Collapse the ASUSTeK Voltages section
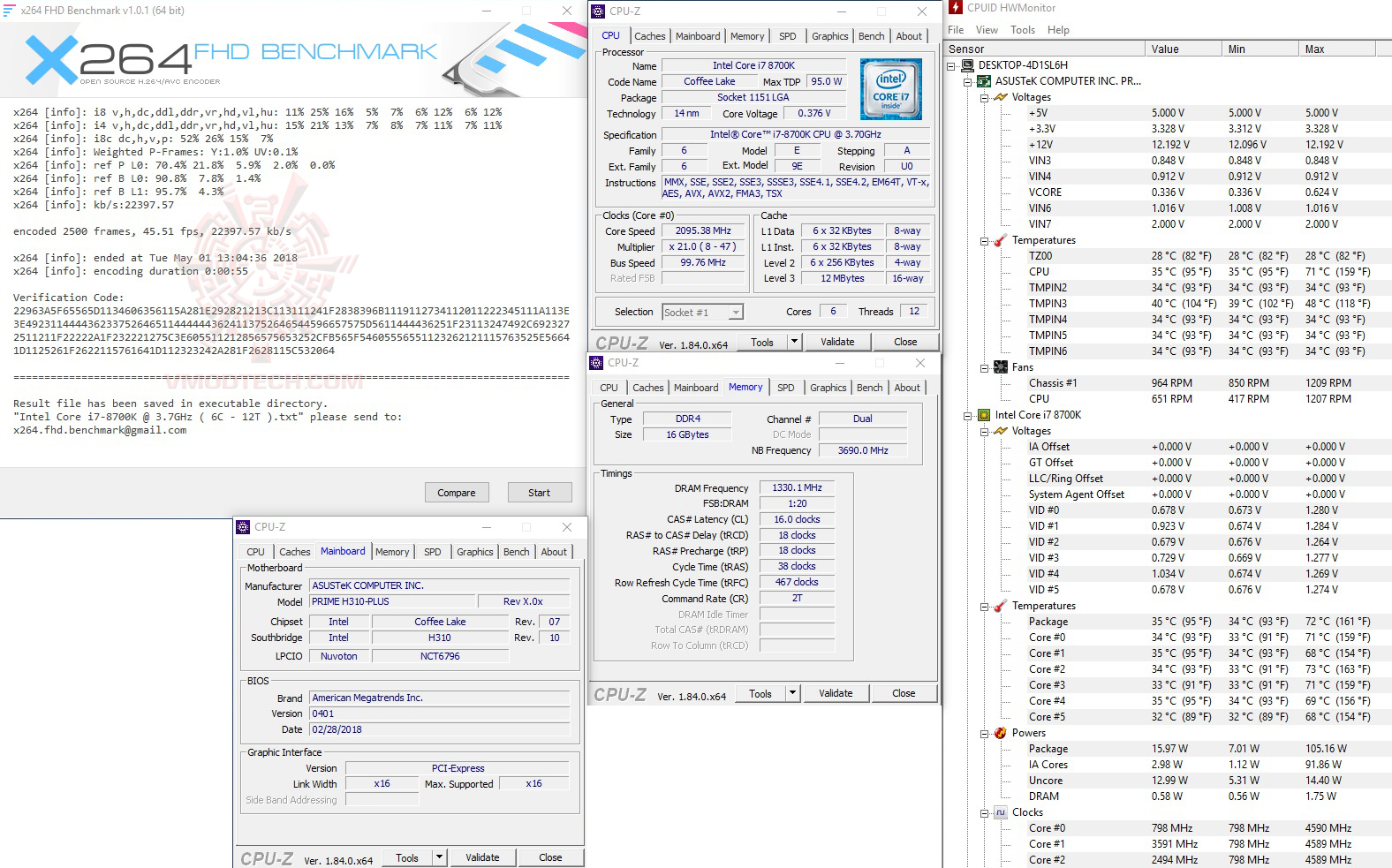This screenshot has width=1392, height=868. 985,97
